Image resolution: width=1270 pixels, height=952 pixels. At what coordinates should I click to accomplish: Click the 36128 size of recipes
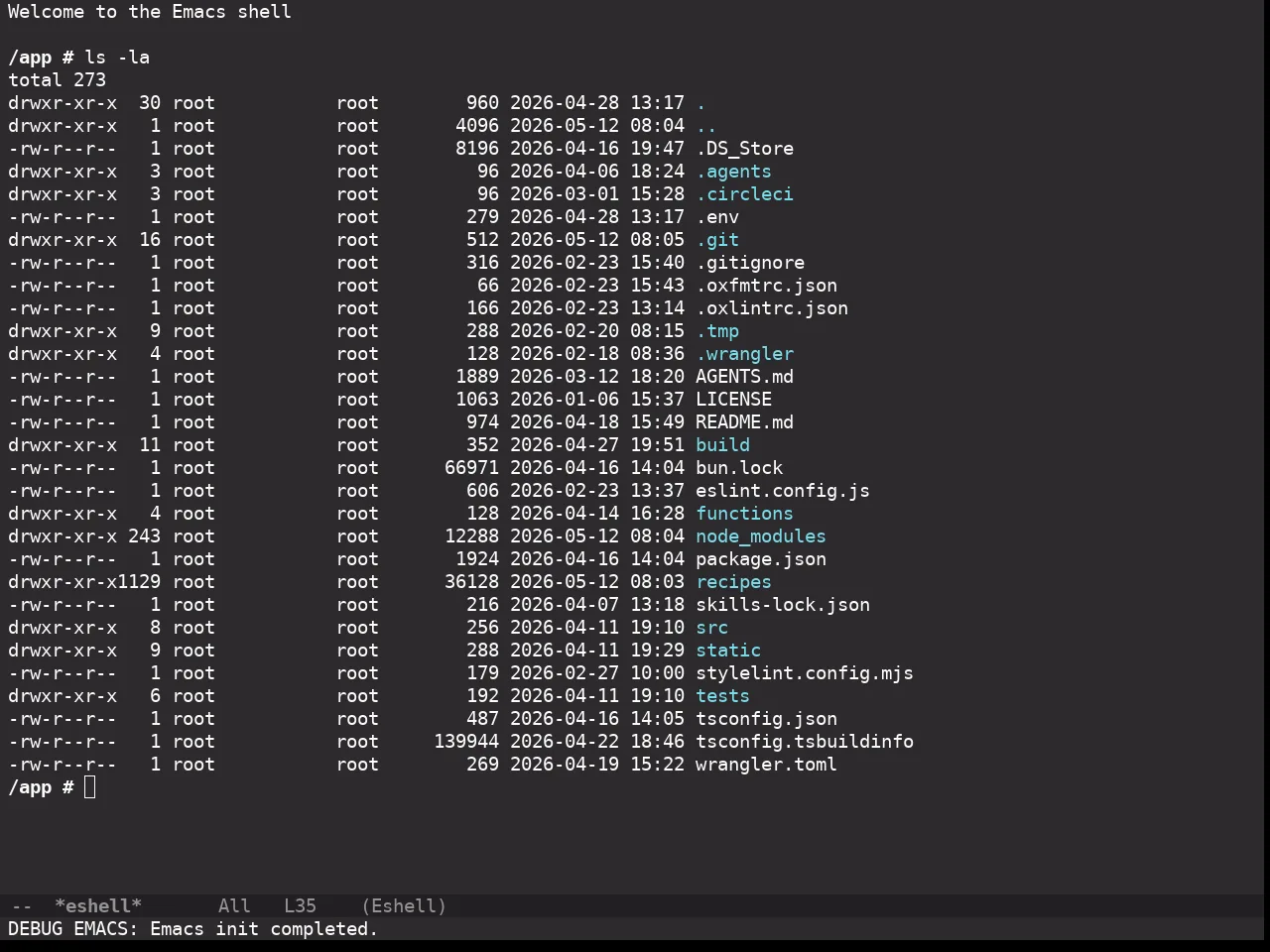point(471,582)
